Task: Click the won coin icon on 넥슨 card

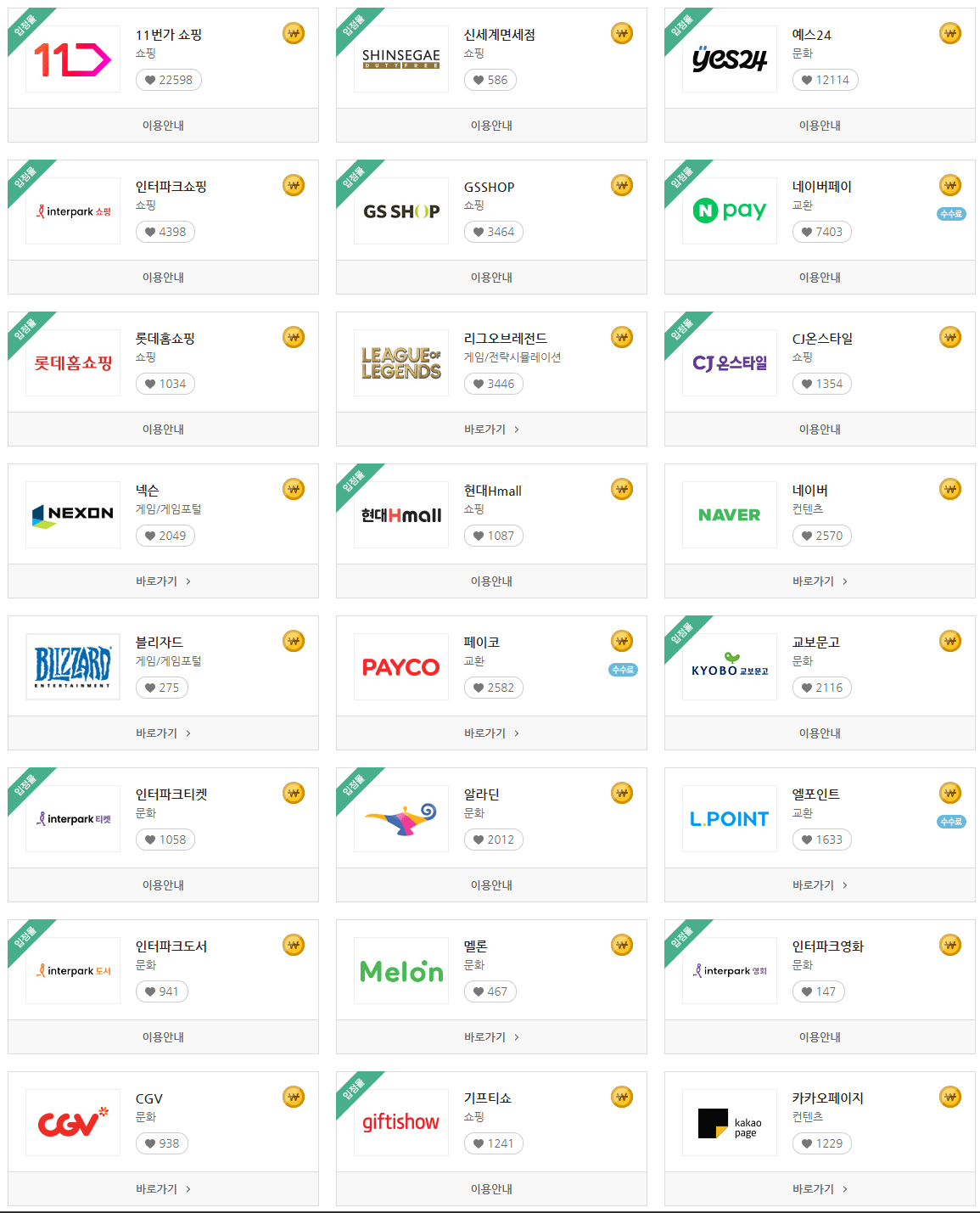Action: click(x=294, y=490)
